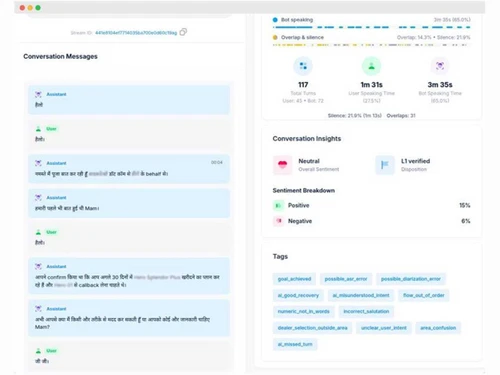
Task: Click the Bot speaking timeline bar
Action: click(371, 27)
